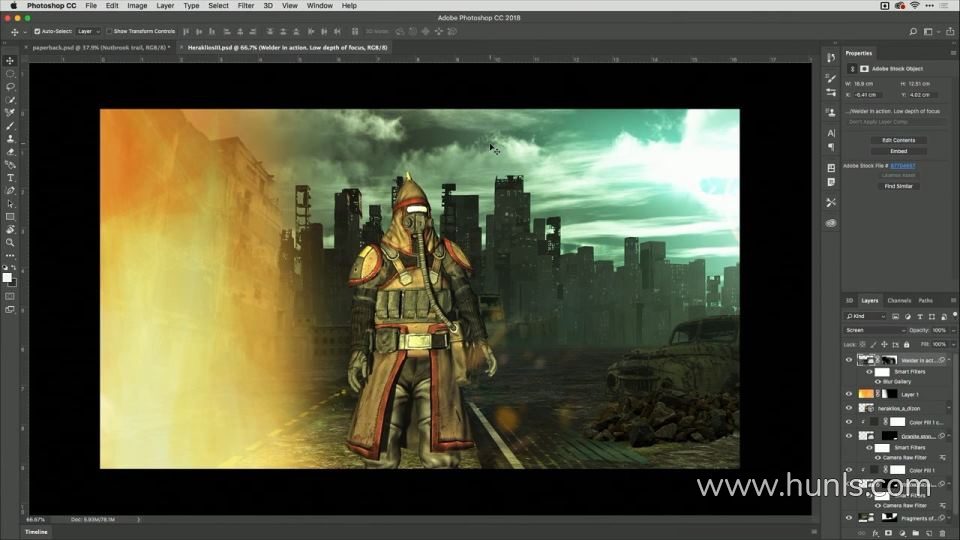Viewport: 960px width, 540px height.
Task: Select the Rectangle shape tool
Action: (x=10, y=217)
